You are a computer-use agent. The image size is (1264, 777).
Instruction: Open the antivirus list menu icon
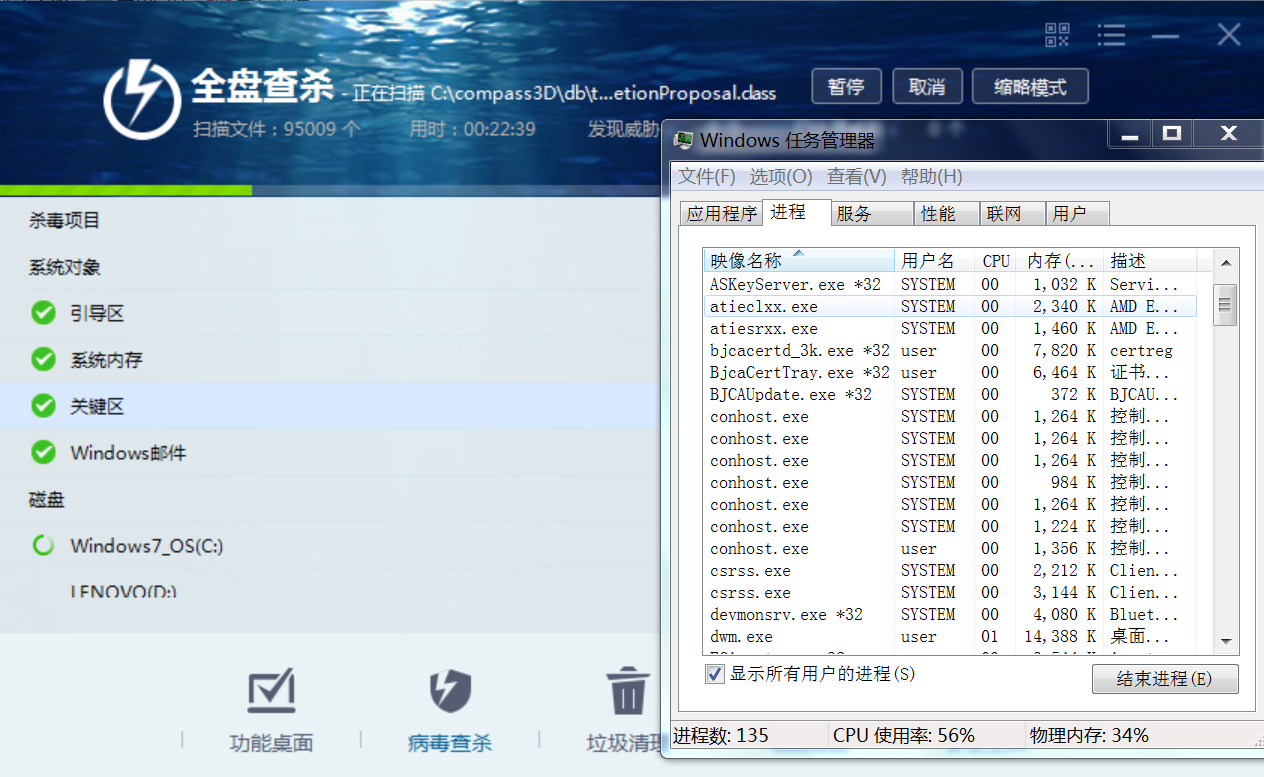(1111, 35)
